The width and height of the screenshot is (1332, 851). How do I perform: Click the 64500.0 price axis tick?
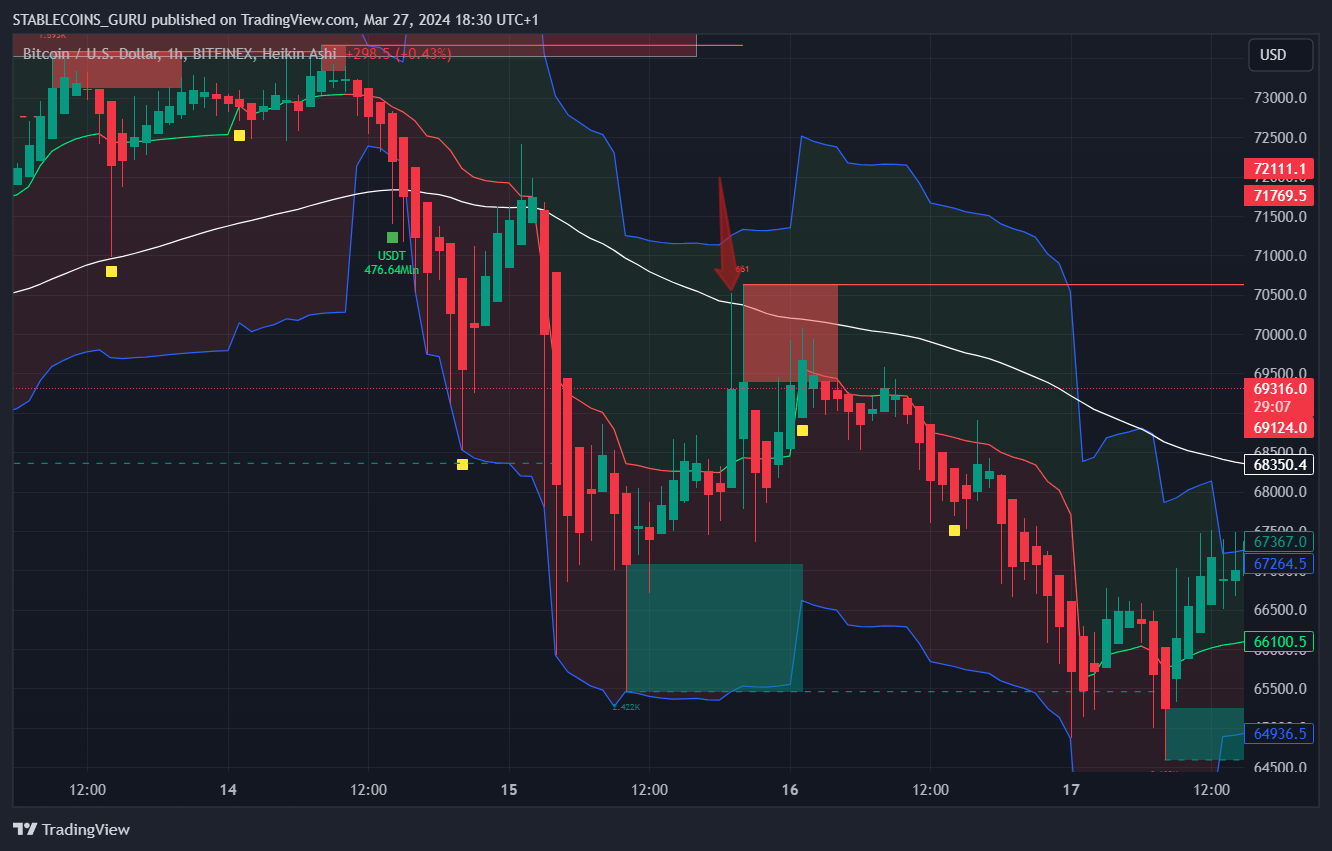click(x=1279, y=767)
